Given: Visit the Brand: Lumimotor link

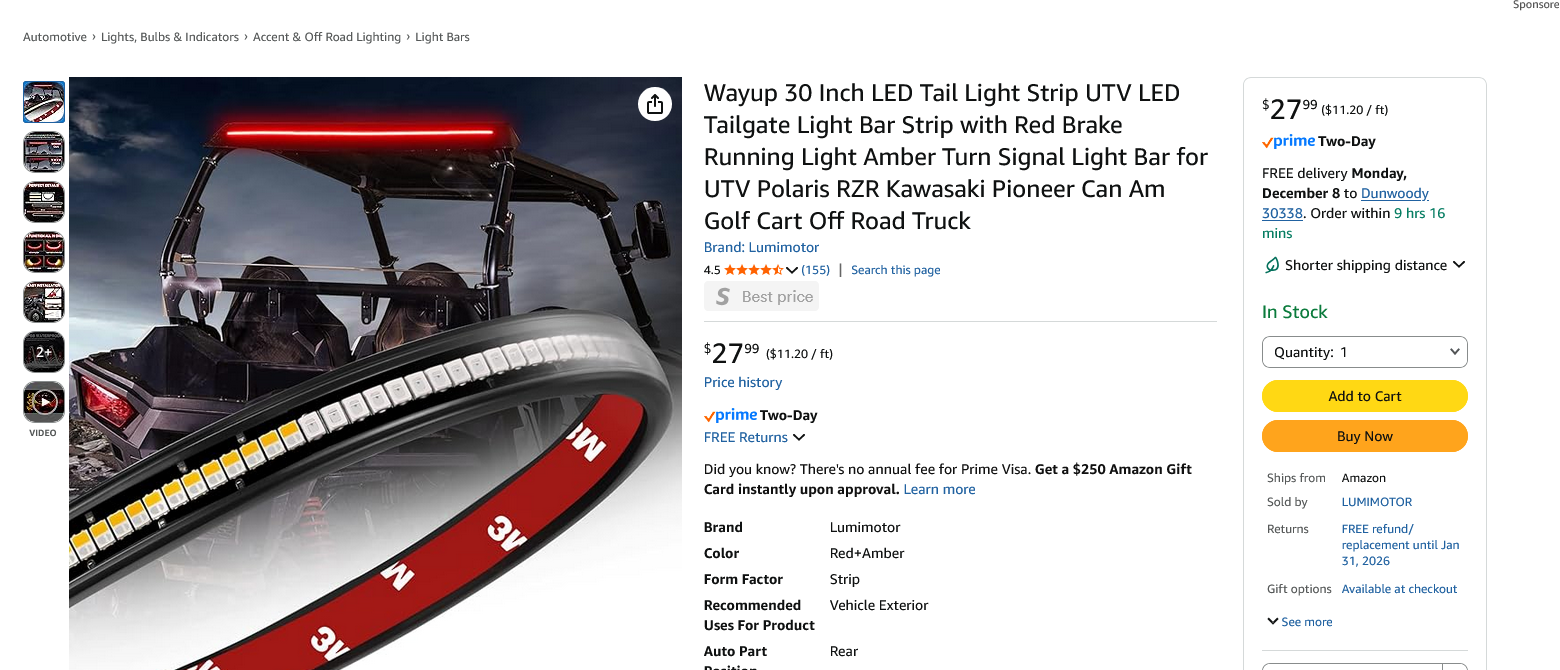Looking at the screenshot, I should pos(761,247).
